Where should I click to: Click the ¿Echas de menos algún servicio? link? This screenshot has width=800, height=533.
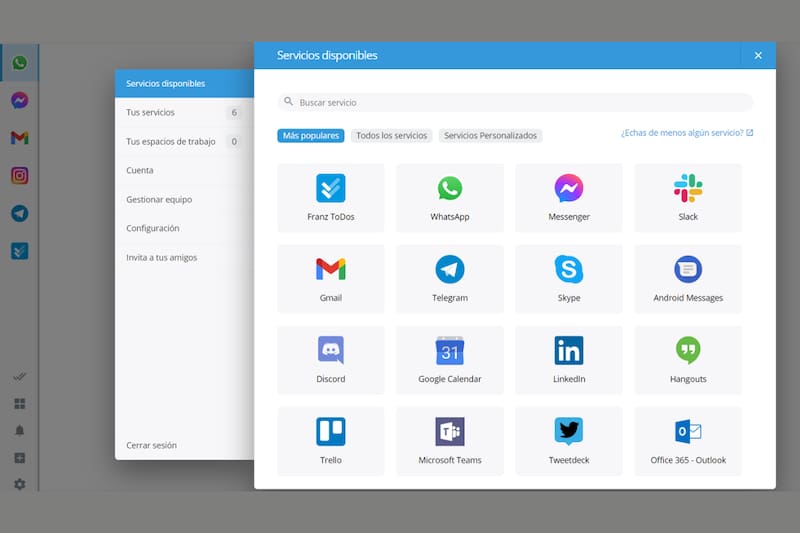point(686,132)
